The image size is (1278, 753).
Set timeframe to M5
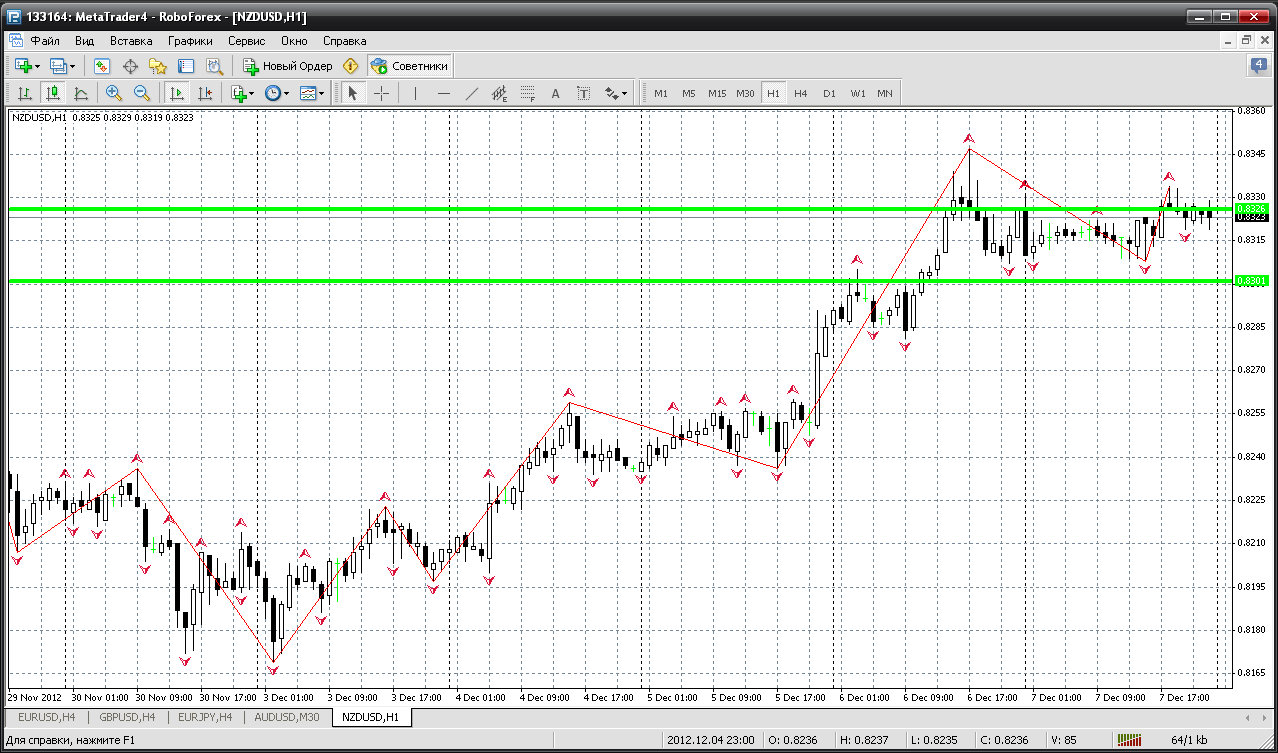tap(689, 93)
